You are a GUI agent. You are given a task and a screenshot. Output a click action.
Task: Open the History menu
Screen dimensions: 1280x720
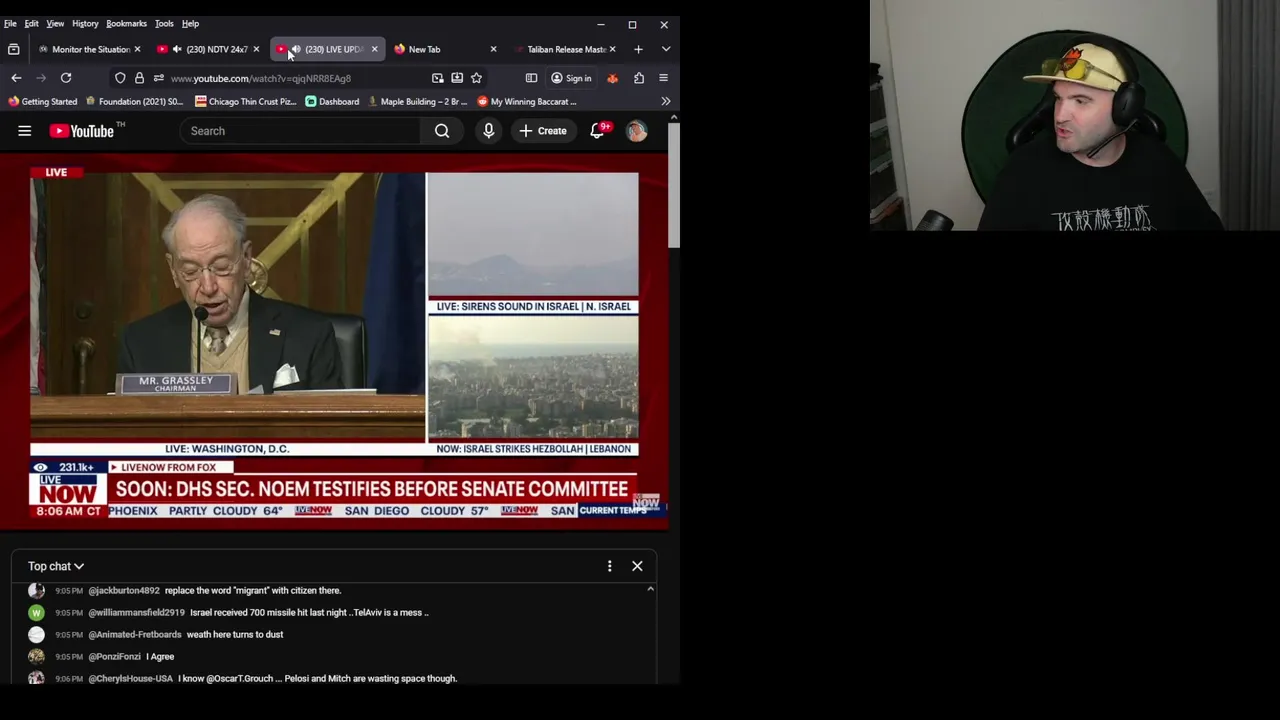[x=85, y=23]
